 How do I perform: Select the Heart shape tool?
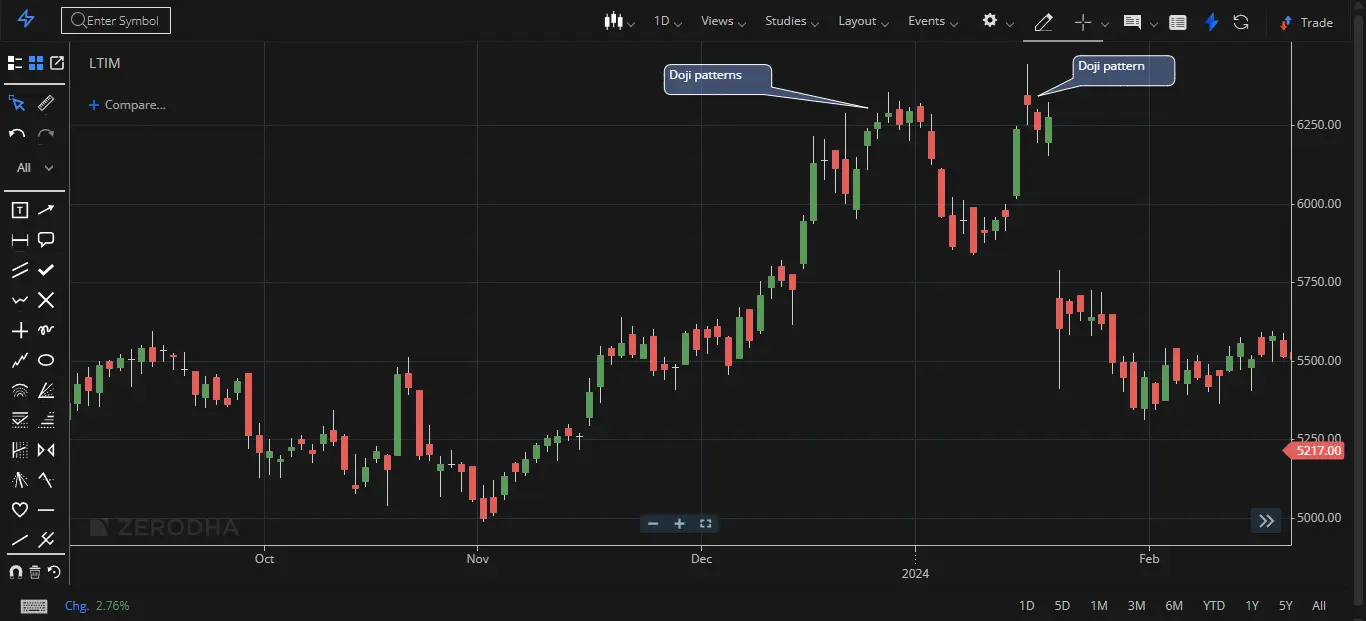tap(19, 510)
